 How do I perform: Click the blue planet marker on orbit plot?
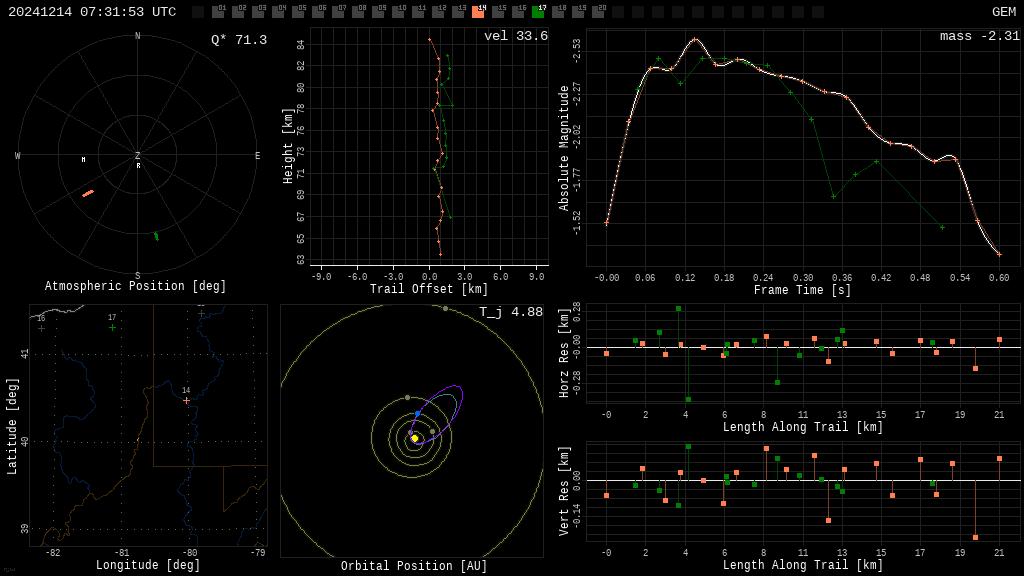click(x=418, y=413)
